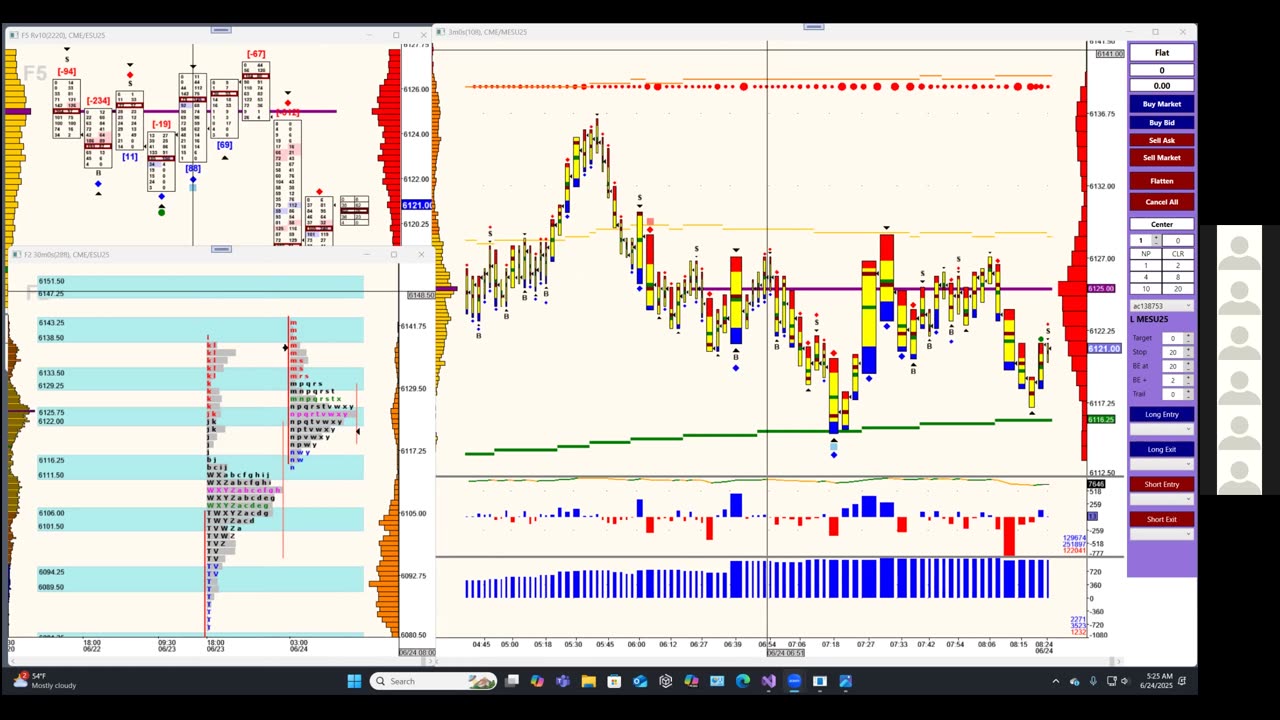Open Microsoft Edge from the taskbar
Image resolution: width=1280 pixels, height=720 pixels.
click(742, 681)
